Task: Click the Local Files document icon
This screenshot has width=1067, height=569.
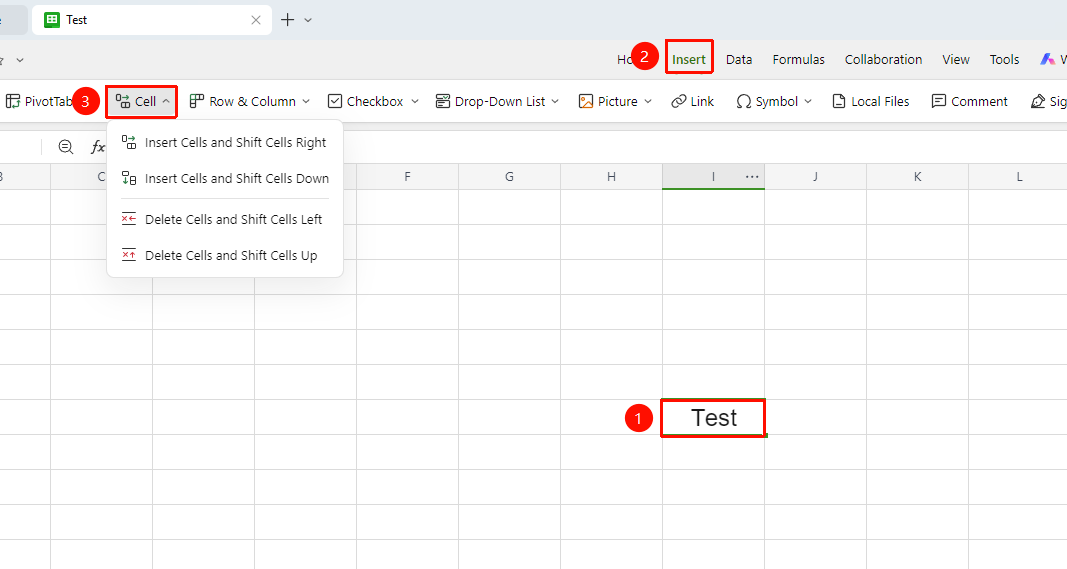Action: (x=839, y=101)
